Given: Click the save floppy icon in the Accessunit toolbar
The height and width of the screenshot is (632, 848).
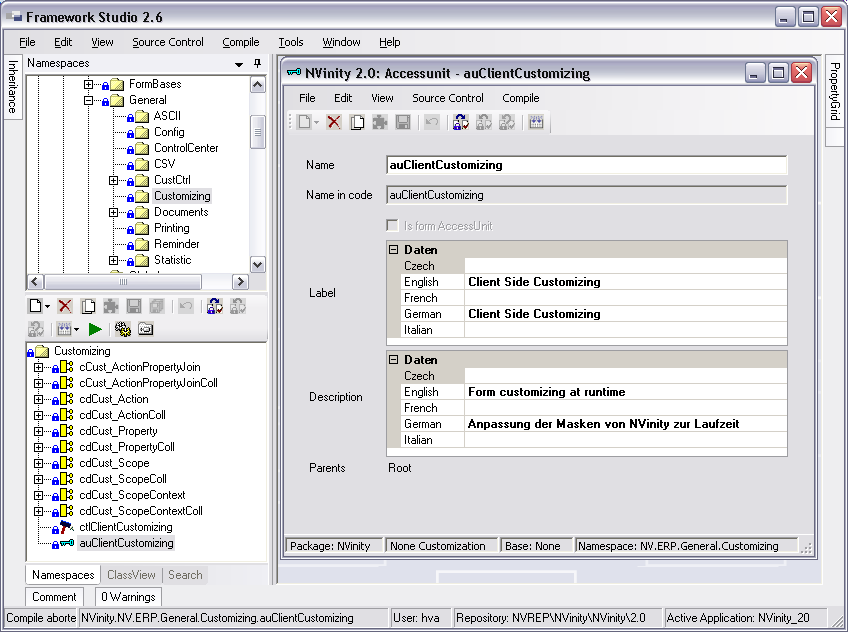Looking at the screenshot, I should coord(403,122).
